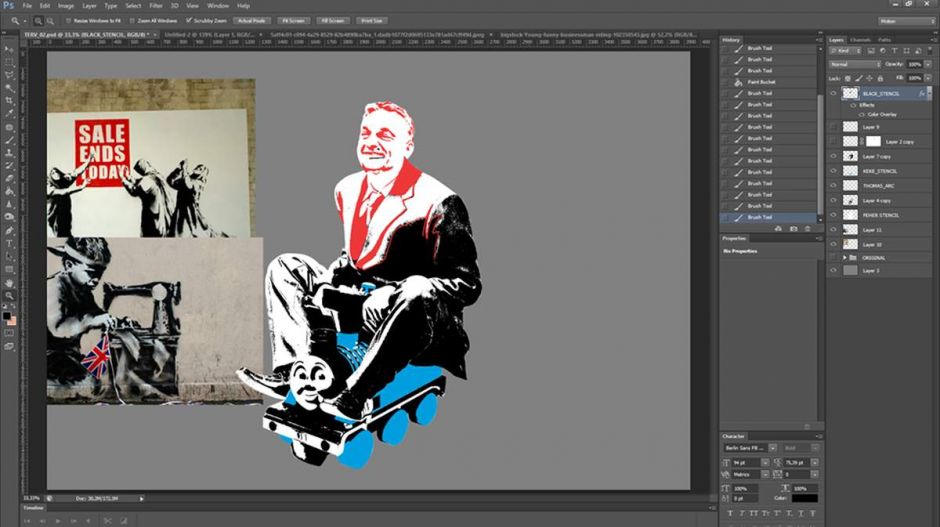Click the foreground color swatch in toolbox

[7, 316]
